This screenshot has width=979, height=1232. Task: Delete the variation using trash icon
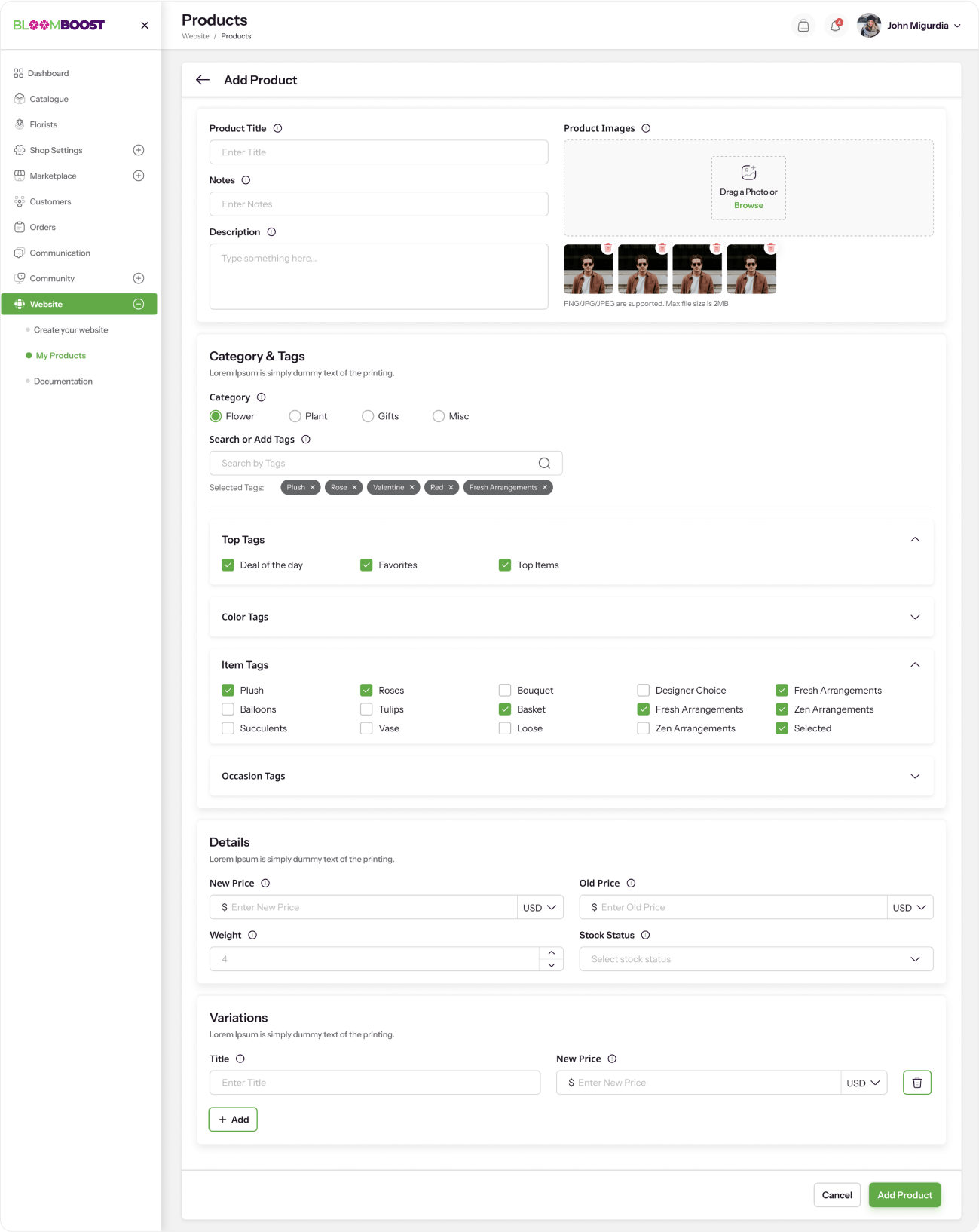[916, 1083]
